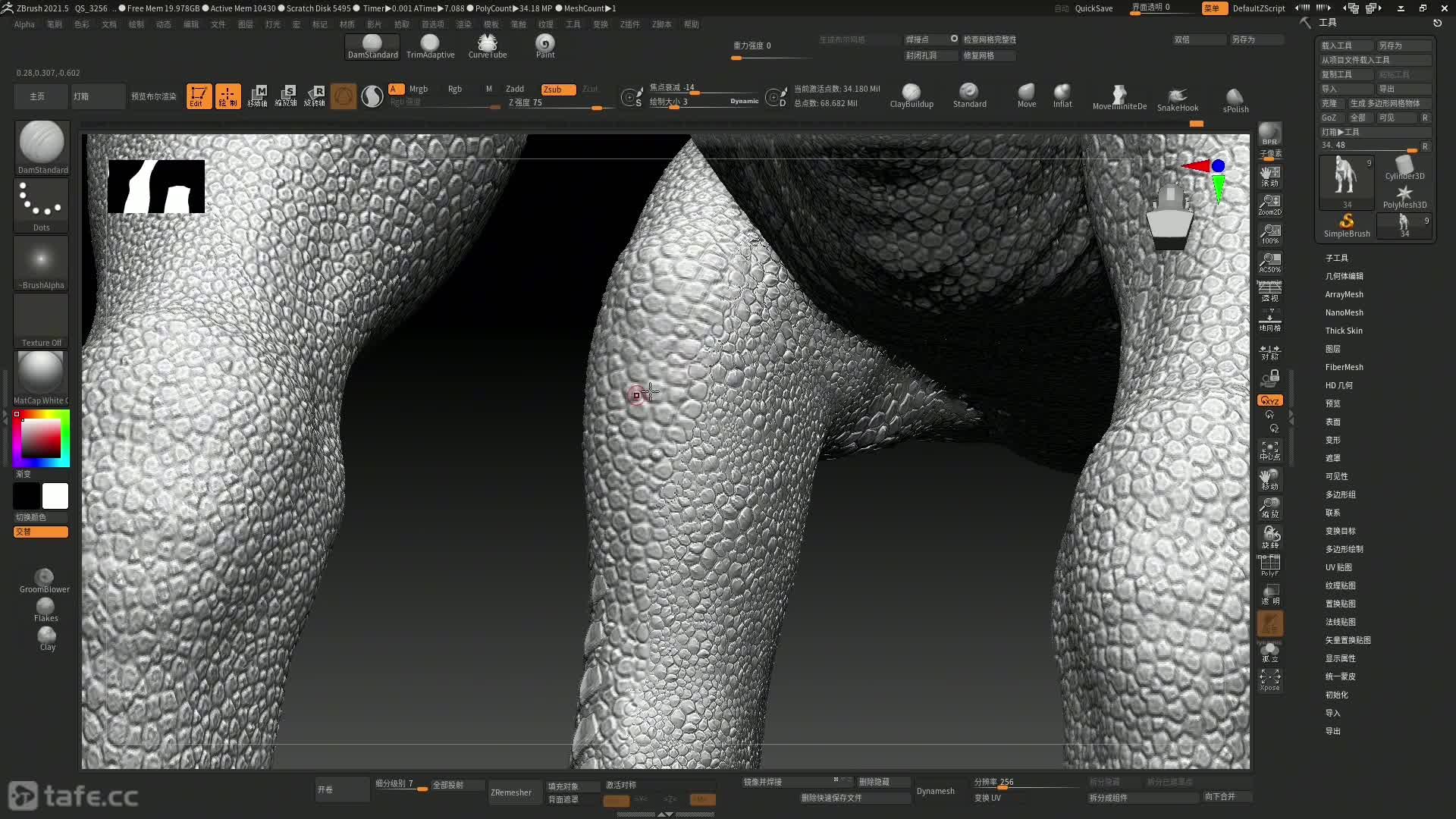Screen dimensions: 1456x819
Task: Choose the Inflat brush
Action: 1062,96
